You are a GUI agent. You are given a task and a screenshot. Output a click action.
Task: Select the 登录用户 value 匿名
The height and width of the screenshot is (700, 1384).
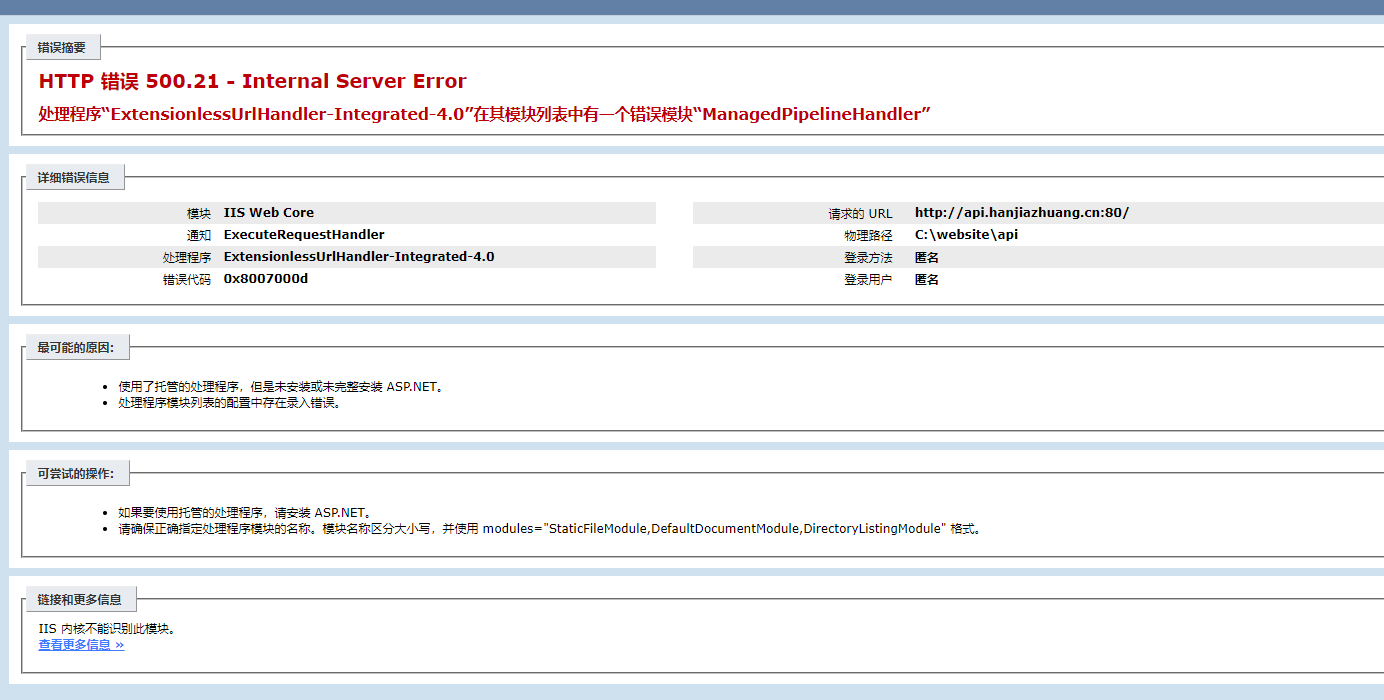[927, 280]
